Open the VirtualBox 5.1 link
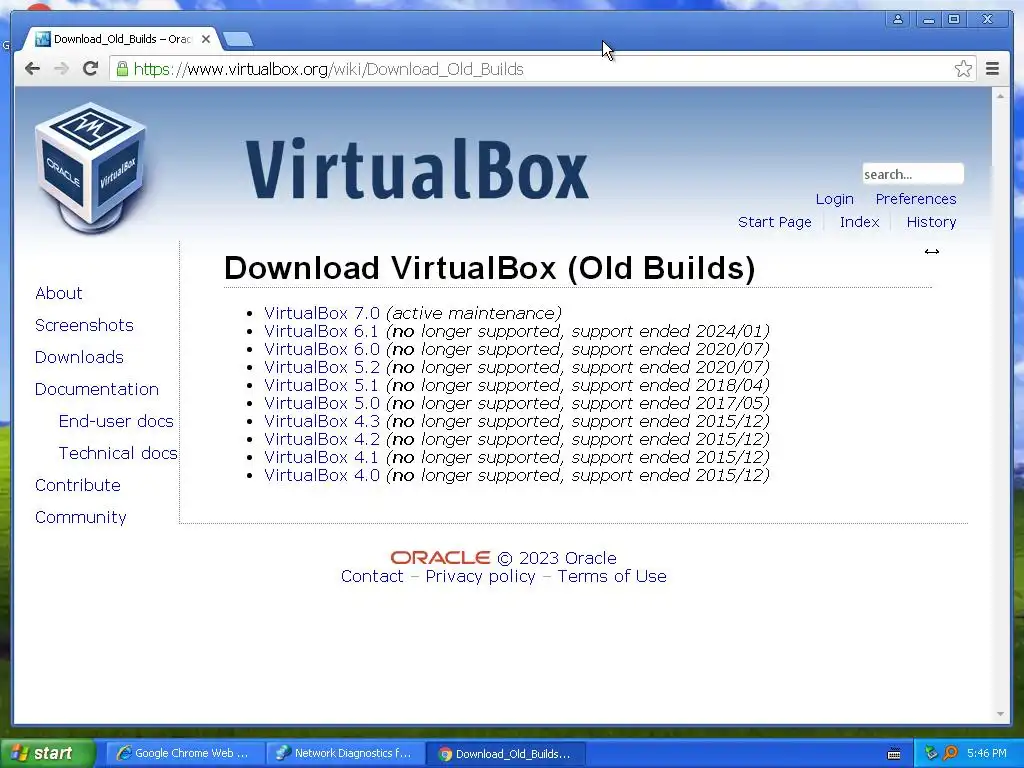 pos(321,385)
